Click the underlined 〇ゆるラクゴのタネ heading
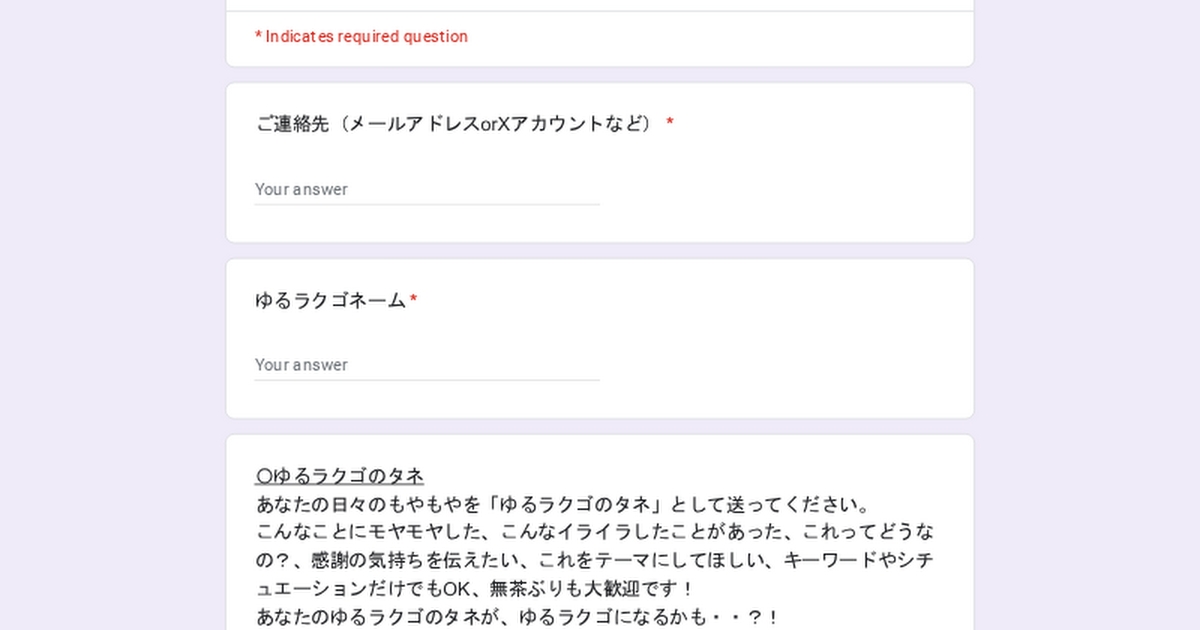This screenshot has width=1200, height=630. (x=340, y=476)
